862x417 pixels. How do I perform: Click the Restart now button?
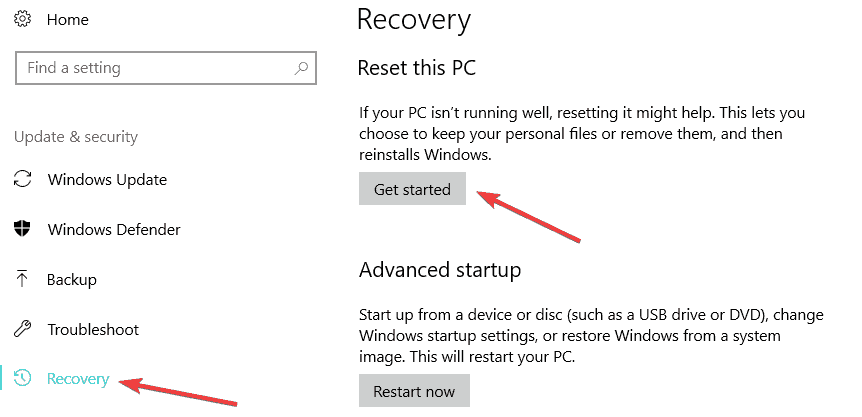pyautogui.click(x=414, y=391)
